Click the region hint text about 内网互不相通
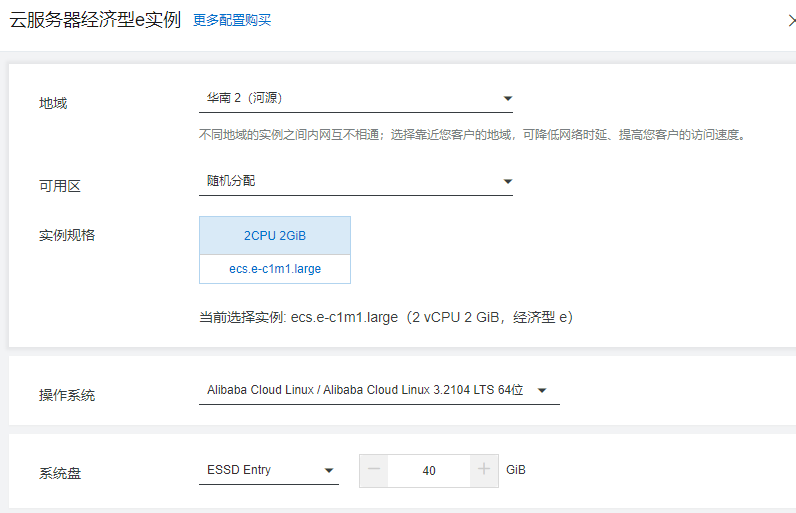 pos(473,135)
